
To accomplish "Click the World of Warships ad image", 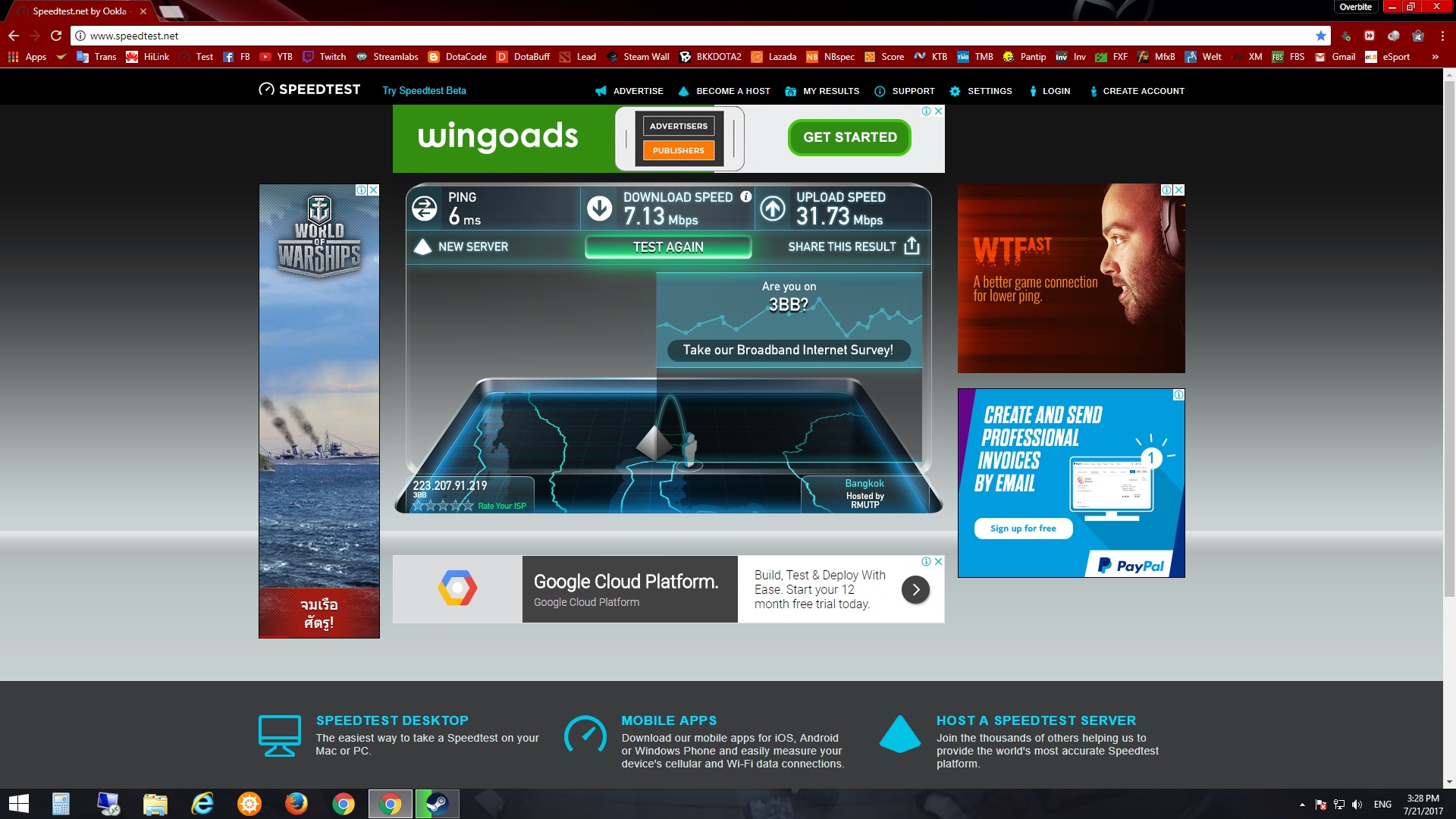I will coord(319,411).
